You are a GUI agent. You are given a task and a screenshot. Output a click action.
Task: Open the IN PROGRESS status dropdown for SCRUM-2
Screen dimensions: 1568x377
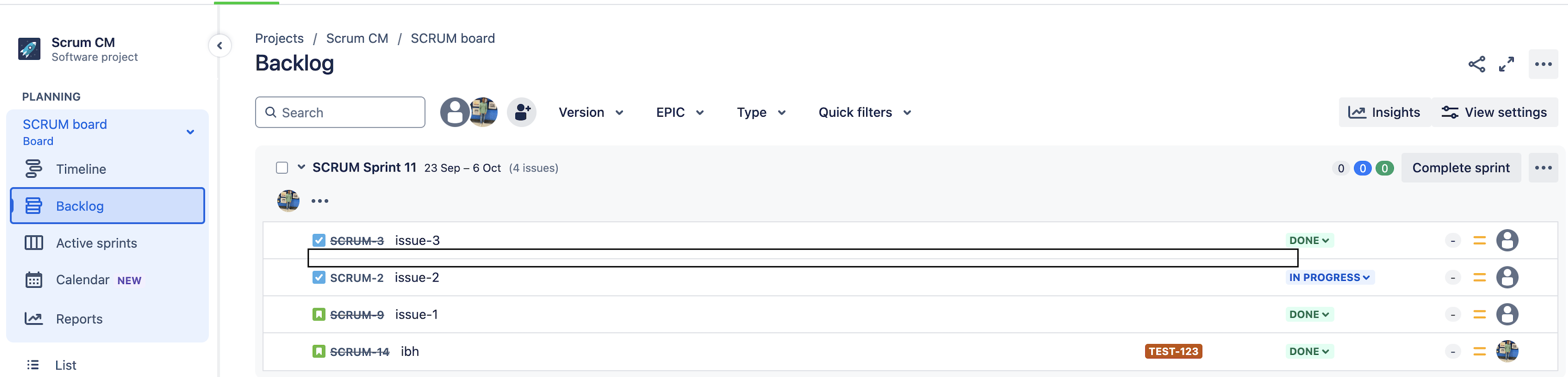(1329, 277)
